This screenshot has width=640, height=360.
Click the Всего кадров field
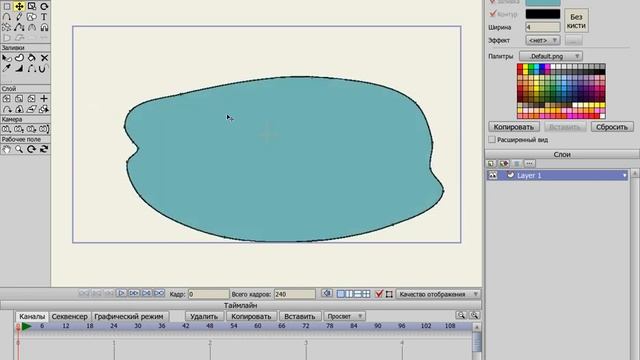pyautogui.click(x=294, y=294)
